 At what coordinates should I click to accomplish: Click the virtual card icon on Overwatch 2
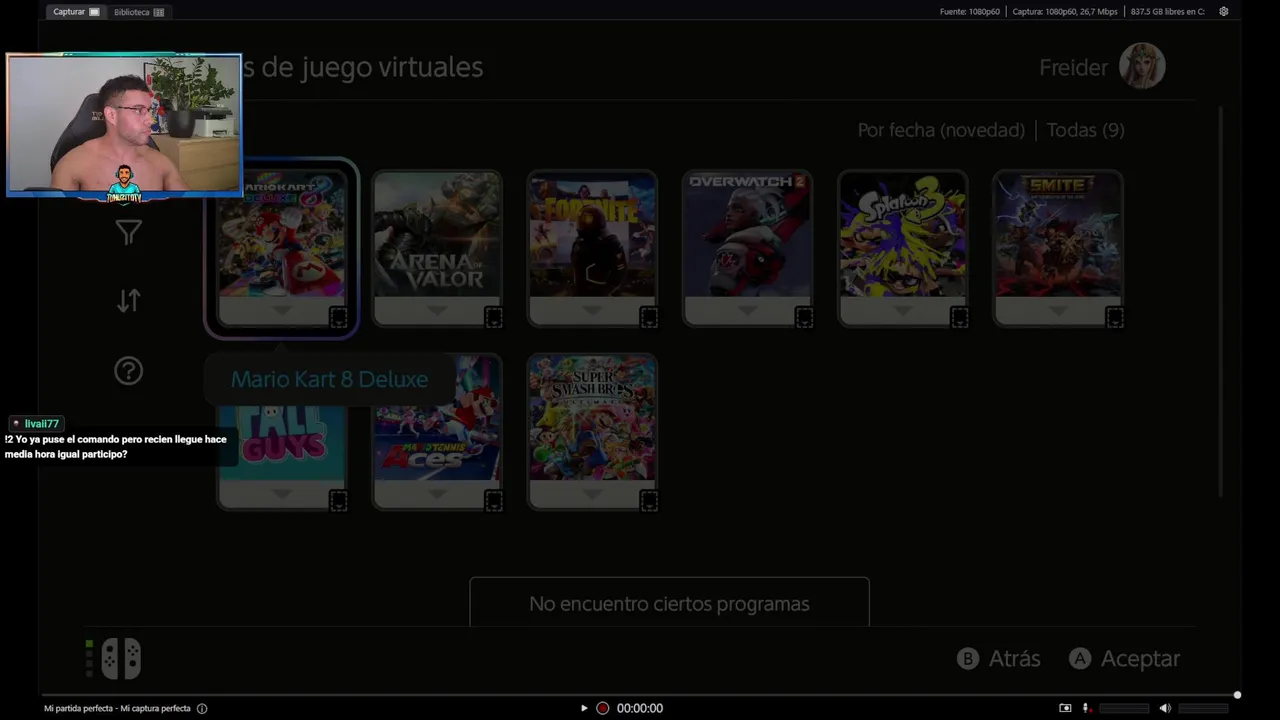tap(803, 318)
